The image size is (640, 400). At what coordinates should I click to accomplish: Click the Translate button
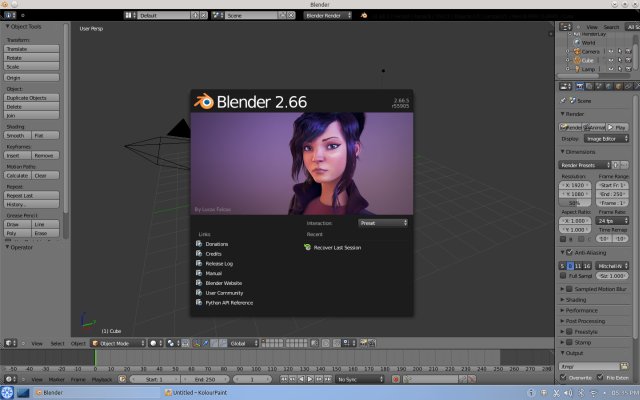click(x=31, y=49)
